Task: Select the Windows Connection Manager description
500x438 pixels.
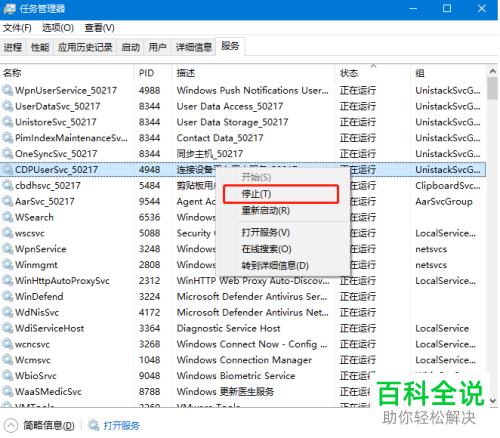Action: coord(244,360)
